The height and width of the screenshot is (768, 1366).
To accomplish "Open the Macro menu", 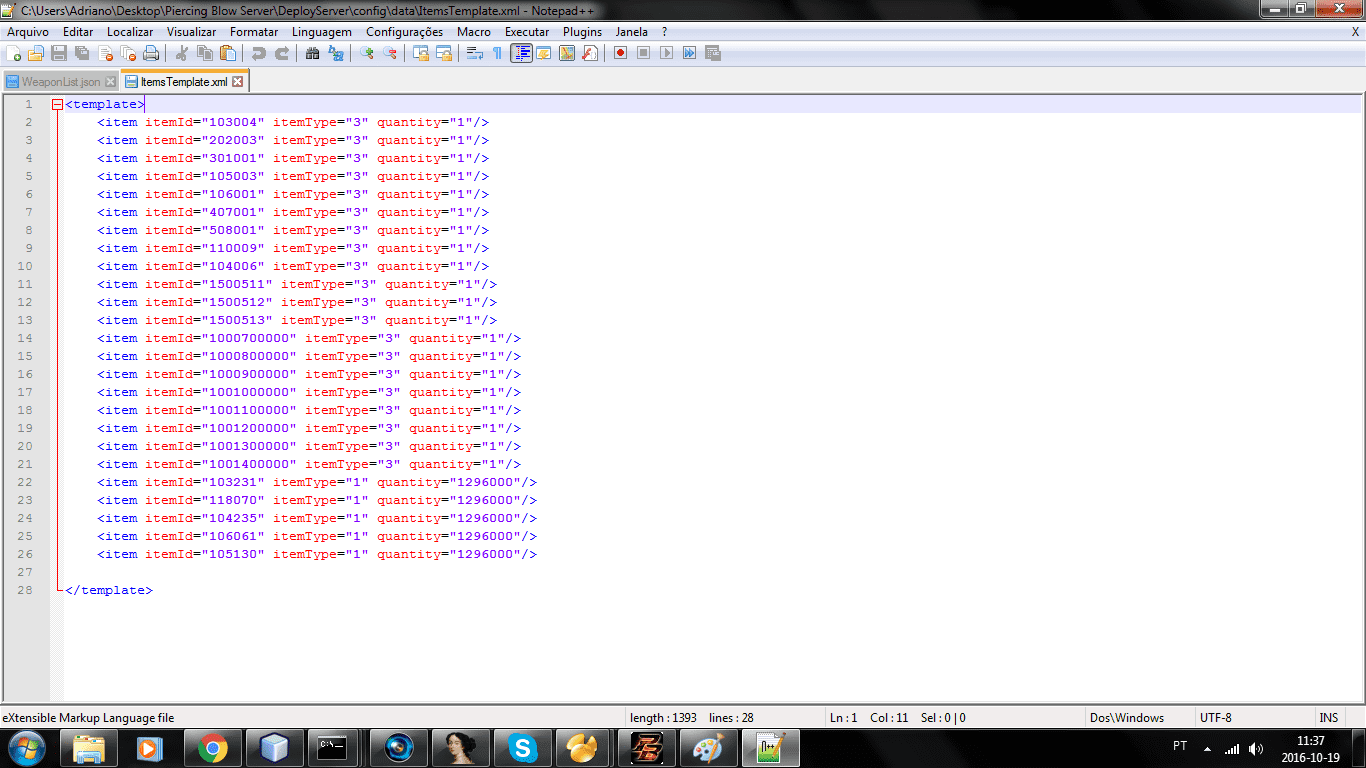I will tap(474, 32).
